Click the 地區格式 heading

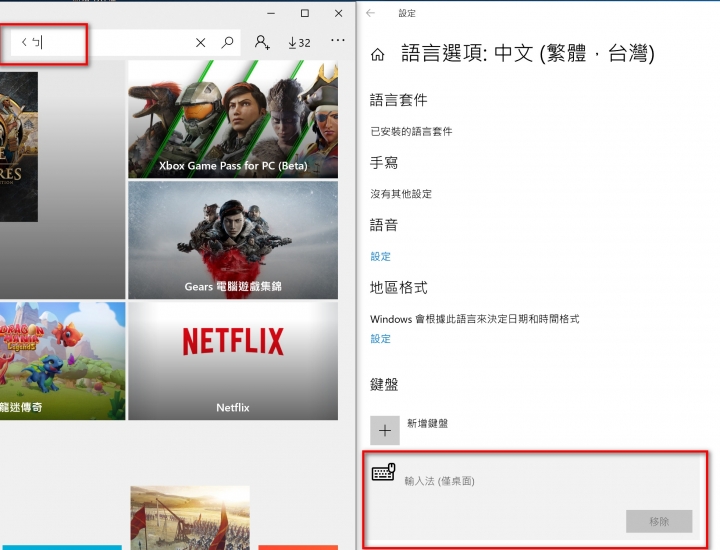pos(399,287)
